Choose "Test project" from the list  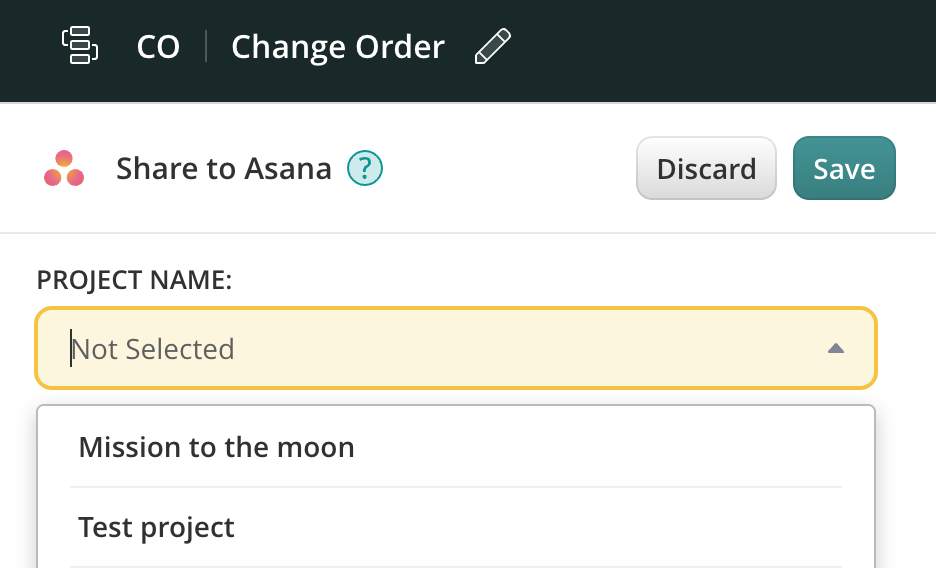[x=156, y=527]
